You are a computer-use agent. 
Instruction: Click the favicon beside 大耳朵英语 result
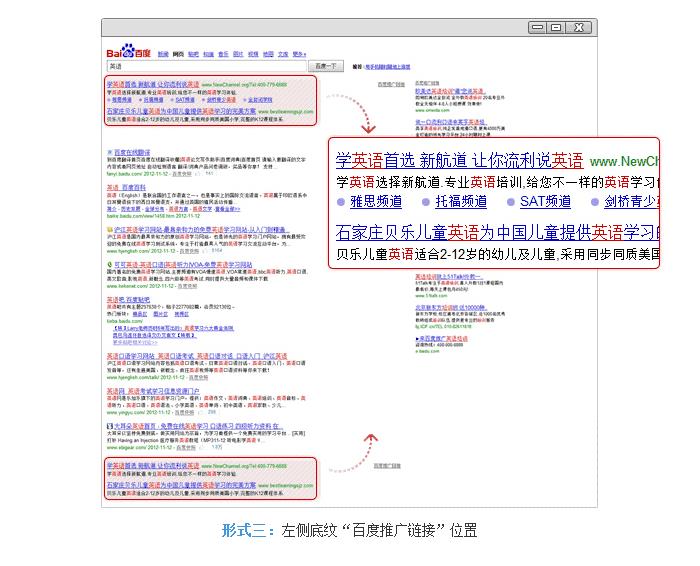click(110, 426)
